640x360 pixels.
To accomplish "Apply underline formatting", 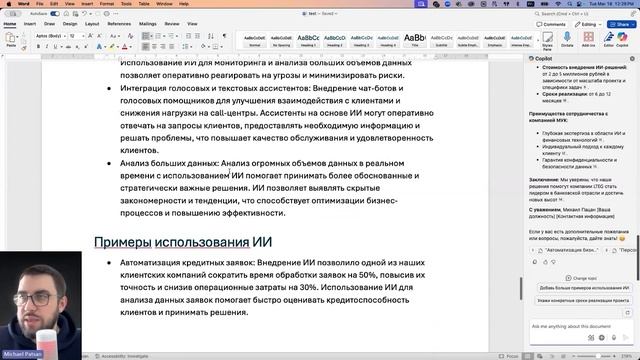I will 55,47.
